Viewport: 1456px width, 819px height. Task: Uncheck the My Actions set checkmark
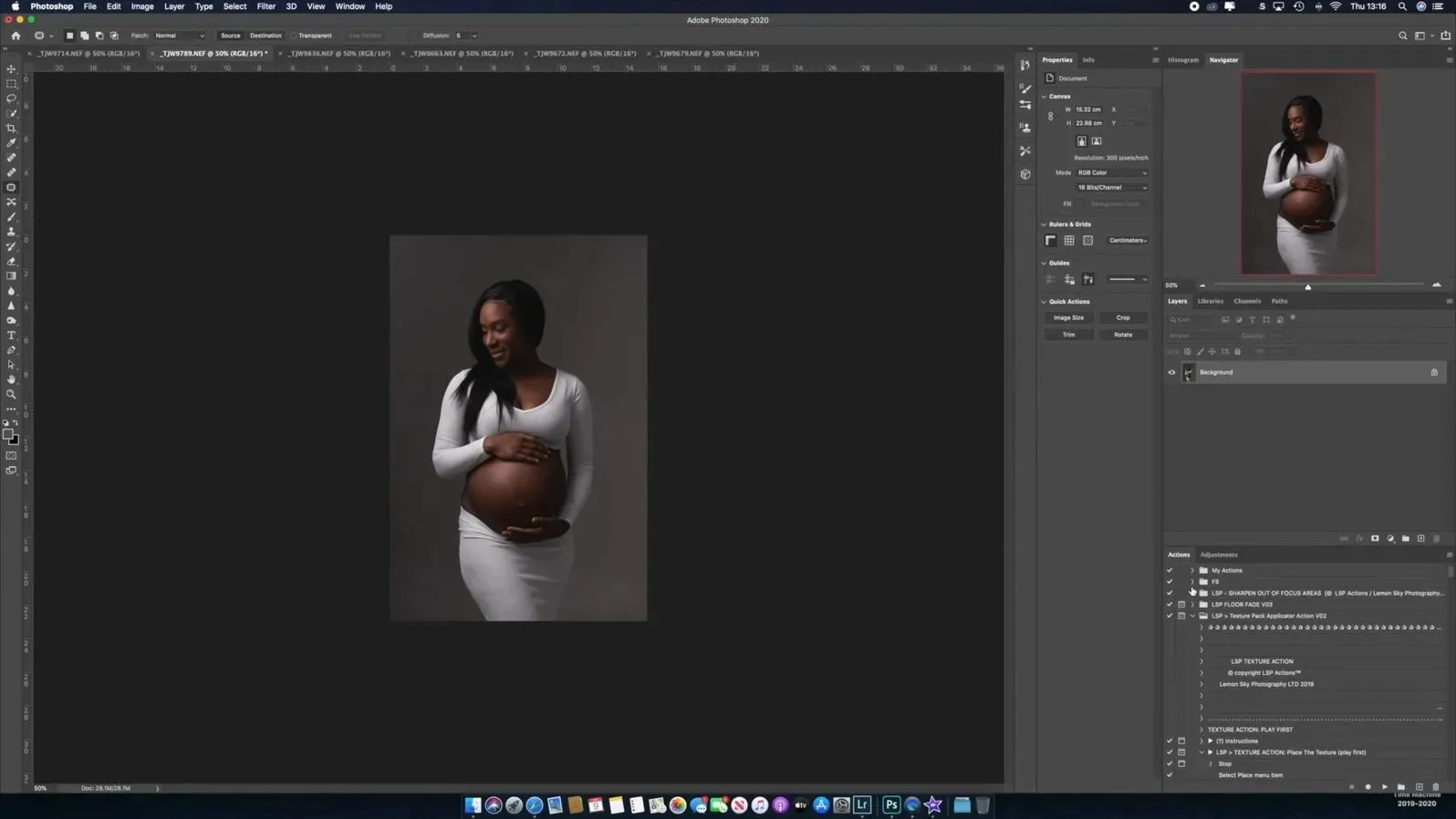[x=1170, y=571]
